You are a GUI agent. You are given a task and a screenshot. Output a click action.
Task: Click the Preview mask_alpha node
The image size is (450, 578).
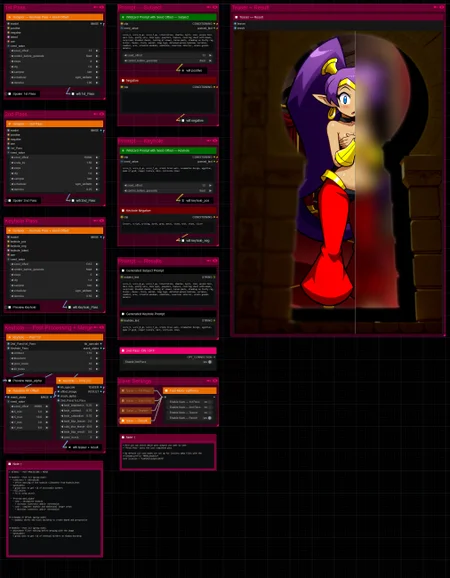(x=25, y=380)
